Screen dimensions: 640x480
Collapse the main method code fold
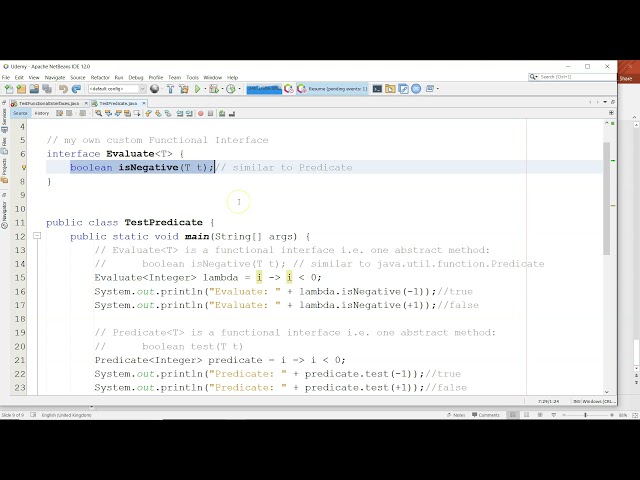click(37, 236)
